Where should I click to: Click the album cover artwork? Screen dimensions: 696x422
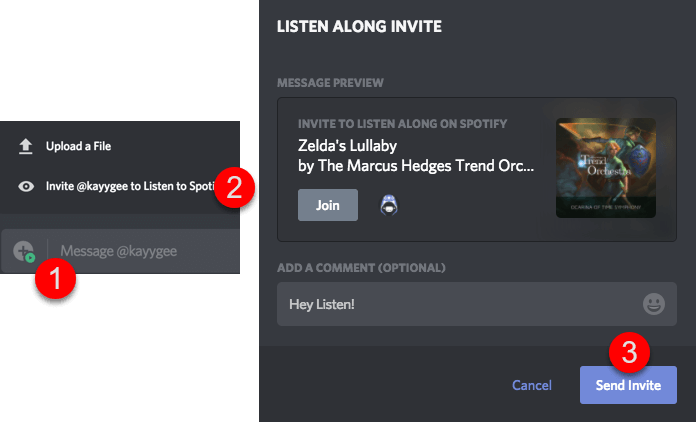tap(606, 168)
